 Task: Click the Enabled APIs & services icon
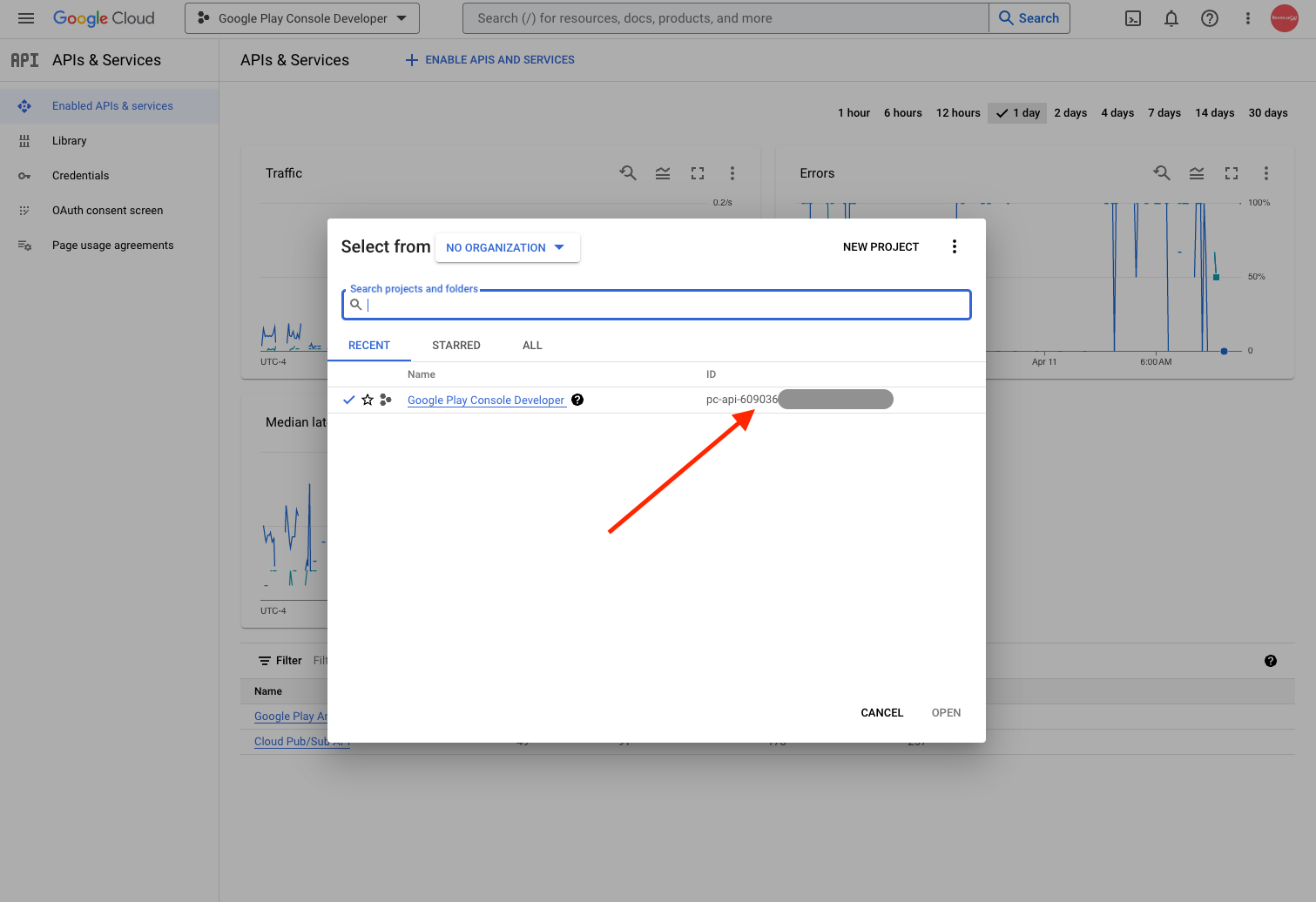point(24,106)
